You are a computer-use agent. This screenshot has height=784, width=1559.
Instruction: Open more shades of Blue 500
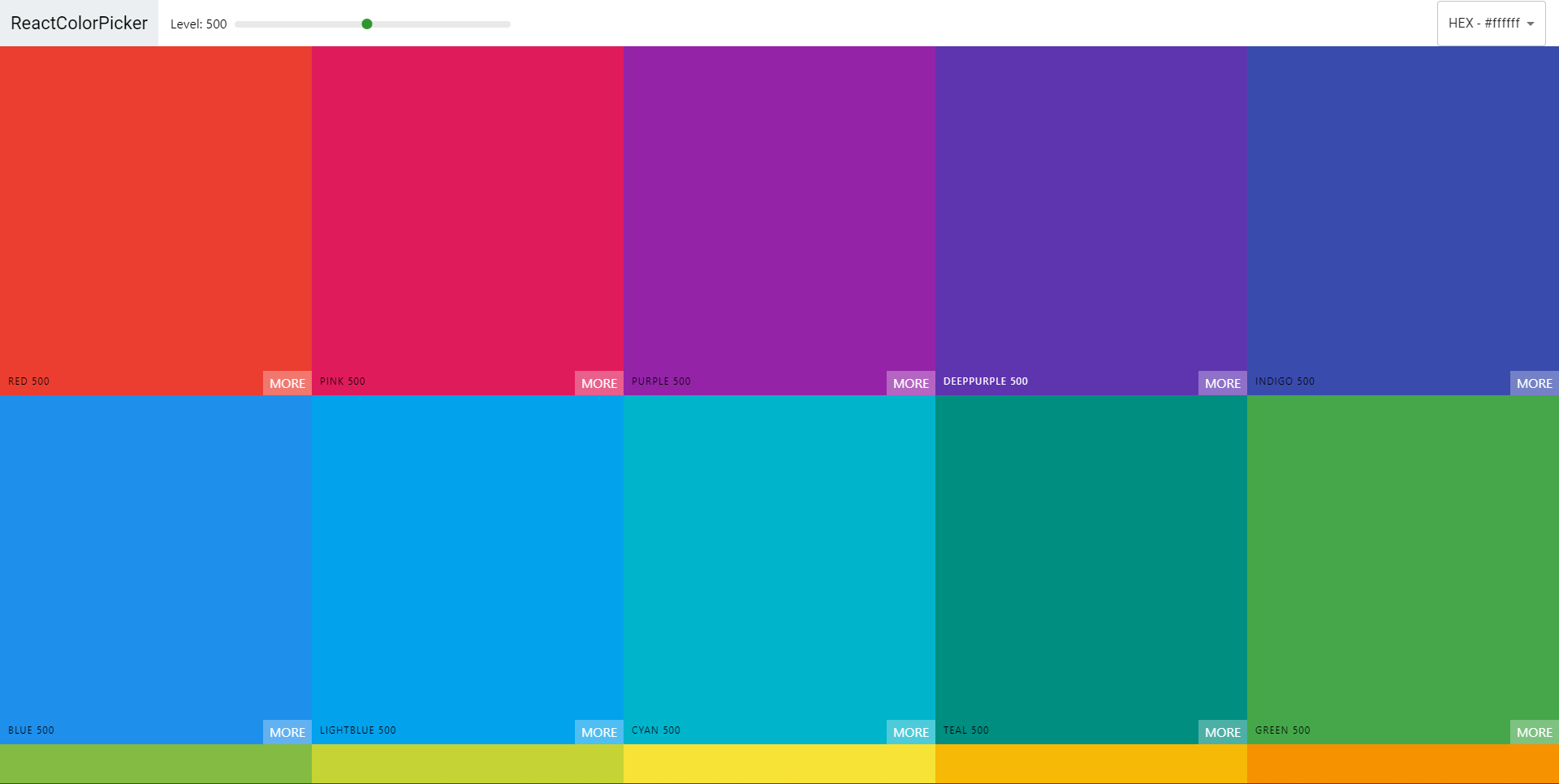(287, 732)
